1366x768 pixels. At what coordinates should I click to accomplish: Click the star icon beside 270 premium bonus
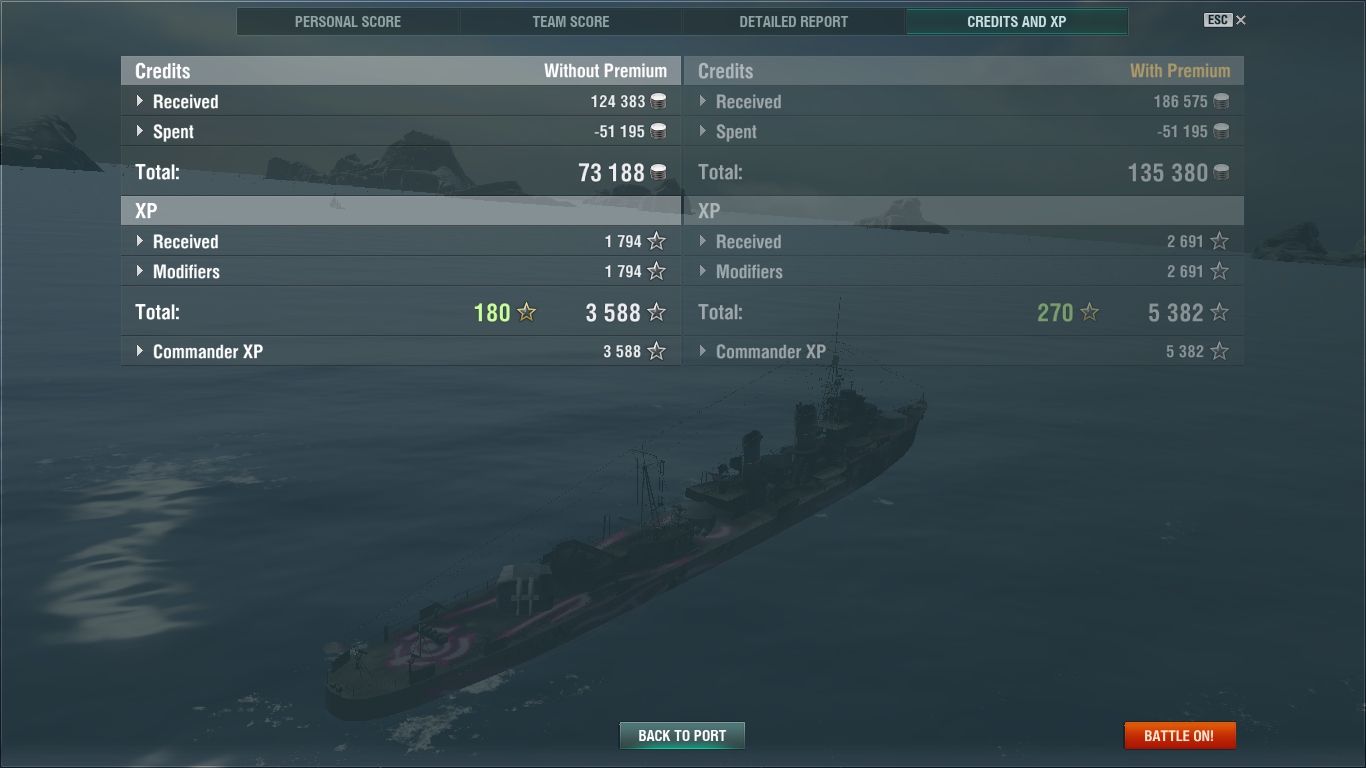coord(1089,312)
